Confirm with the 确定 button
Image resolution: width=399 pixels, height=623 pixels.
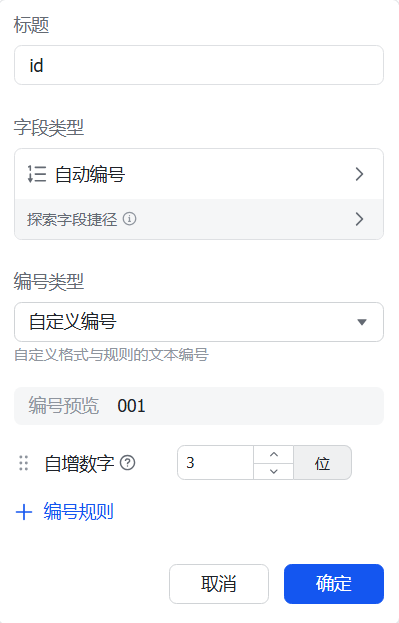tap(334, 584)
